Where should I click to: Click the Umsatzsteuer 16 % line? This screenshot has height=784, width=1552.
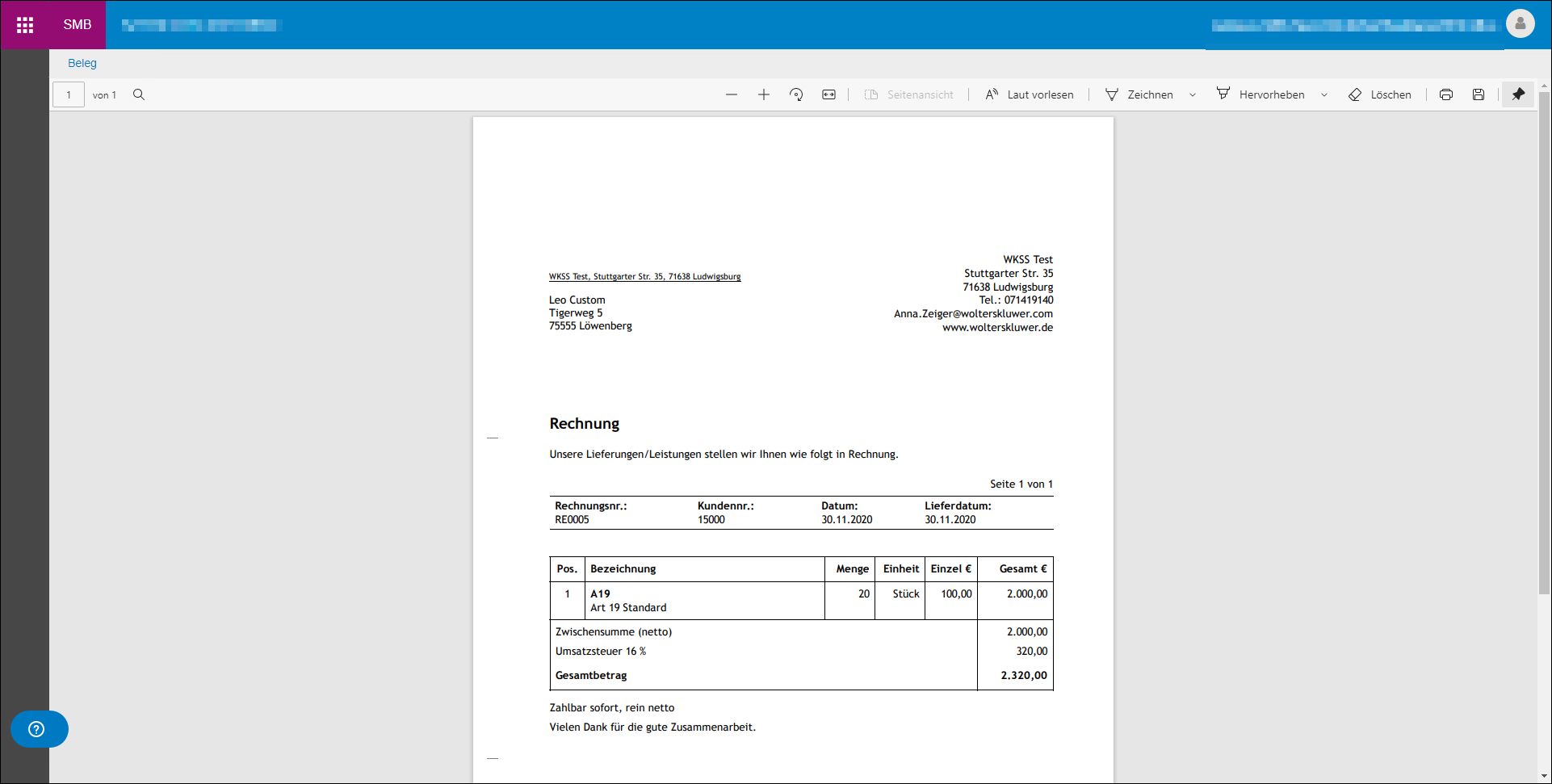(x=601, y=652)
